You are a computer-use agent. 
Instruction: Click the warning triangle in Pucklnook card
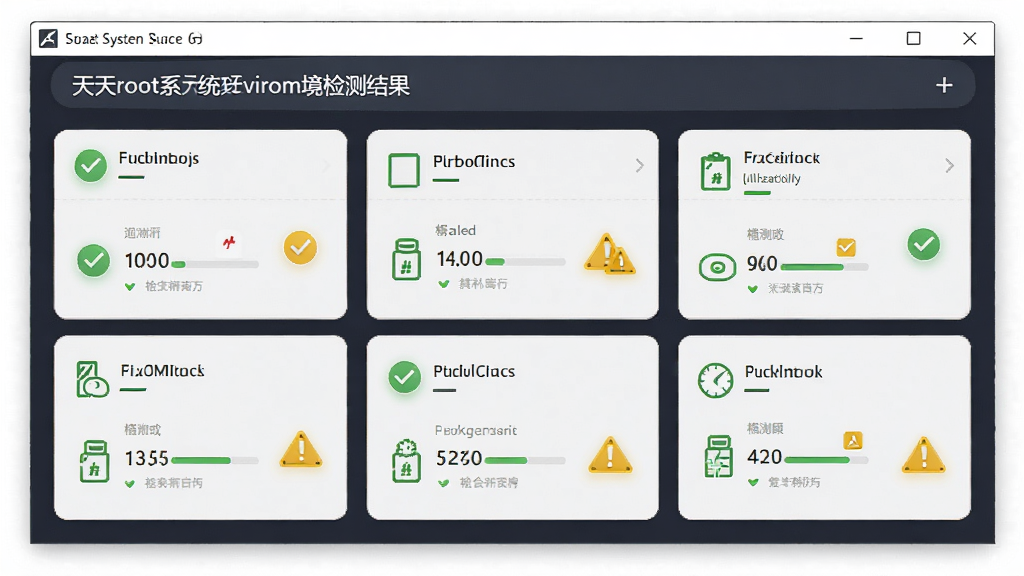point(923,455)
